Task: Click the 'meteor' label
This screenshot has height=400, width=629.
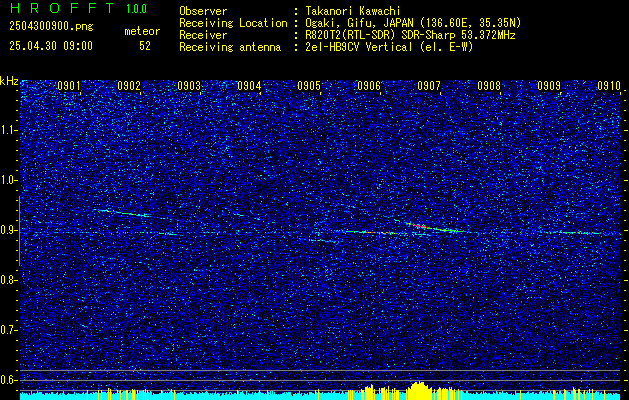Action: (x=142, y=31)
